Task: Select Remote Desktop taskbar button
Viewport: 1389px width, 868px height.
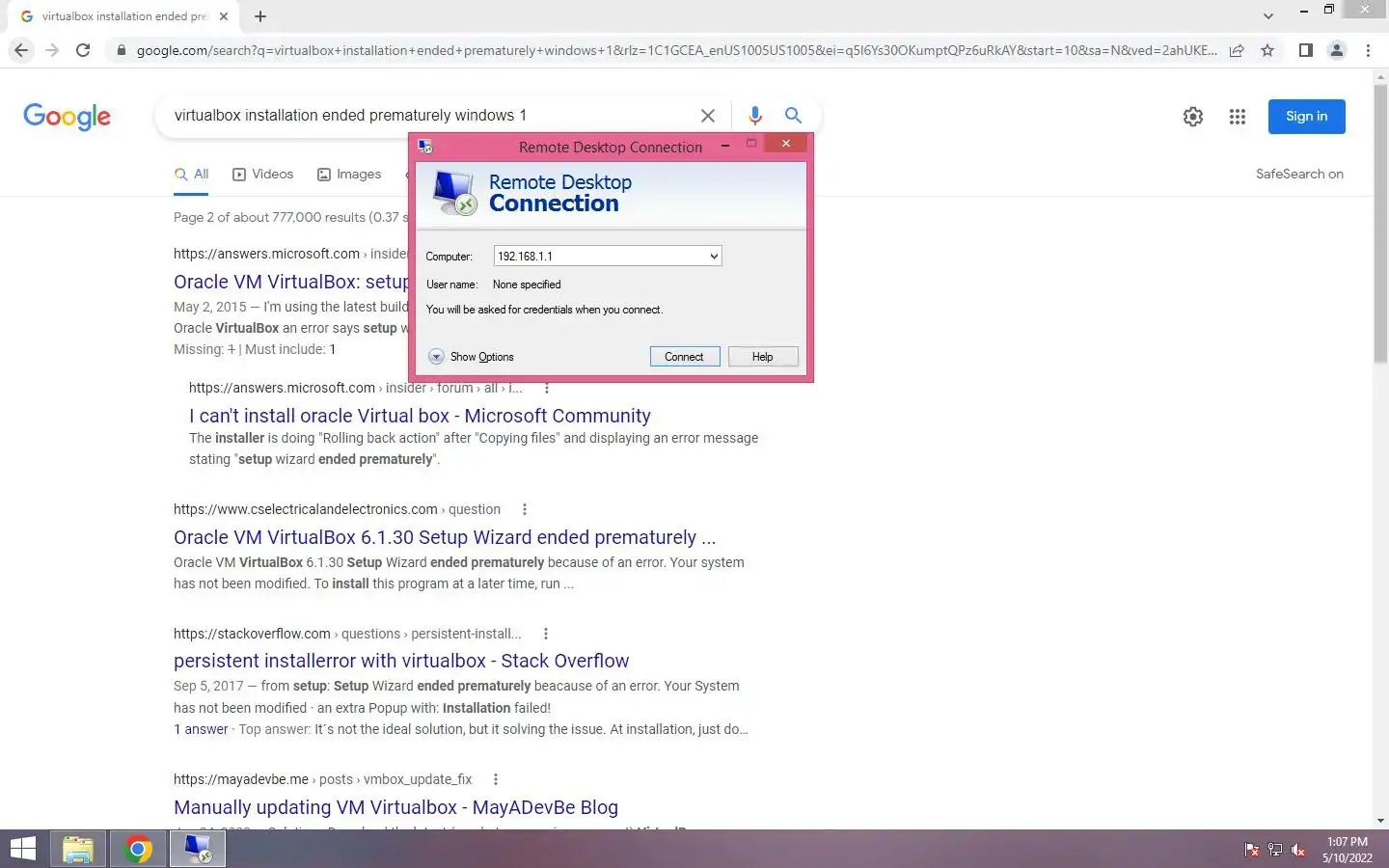Action: pos(198,849)
